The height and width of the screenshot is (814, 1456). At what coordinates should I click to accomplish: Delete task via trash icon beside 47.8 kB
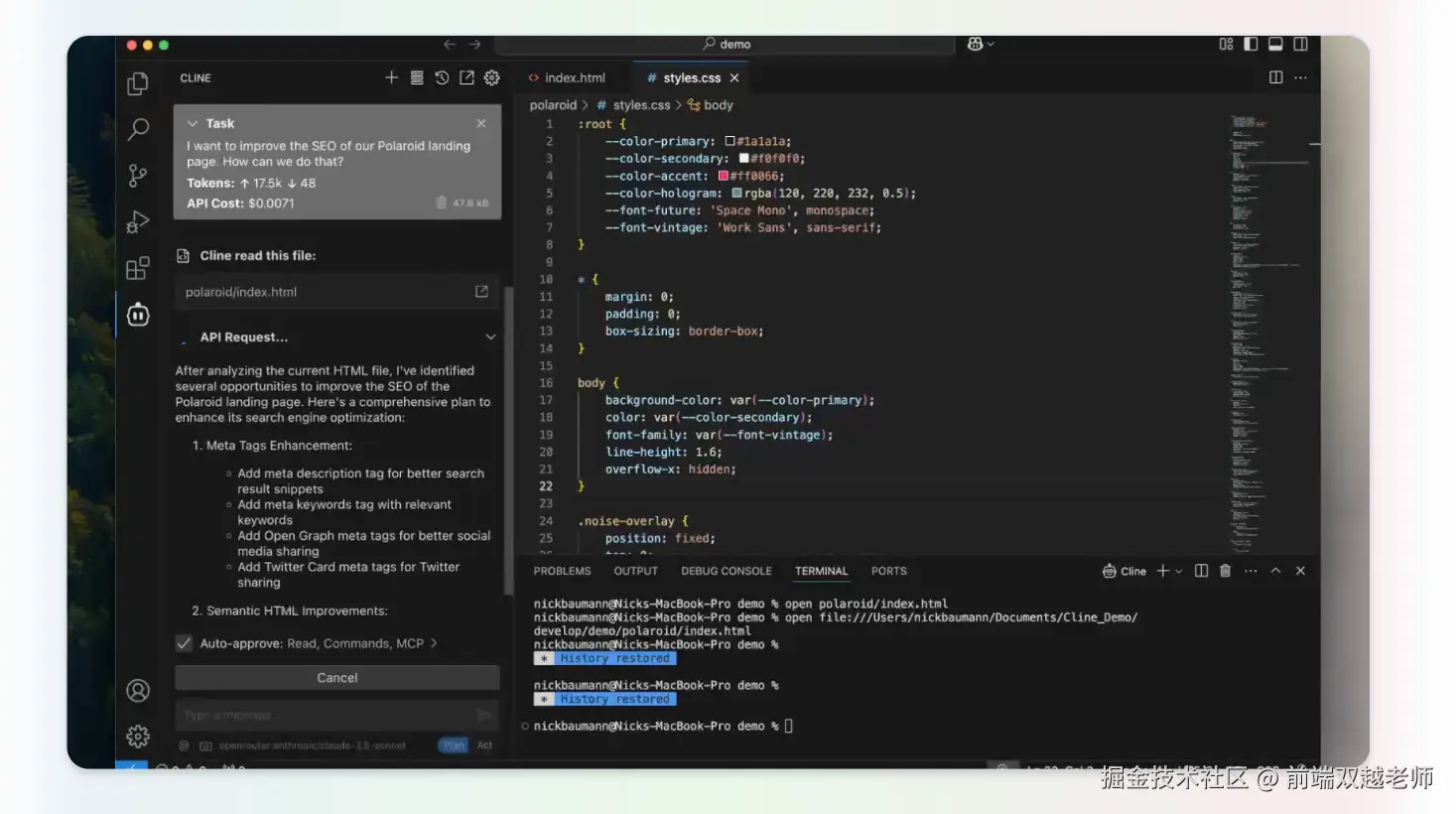441,203
